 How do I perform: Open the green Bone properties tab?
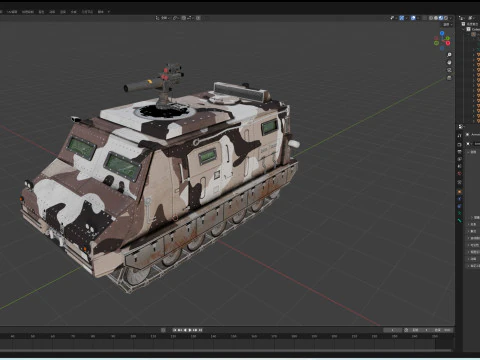pyautogui.click(x=459, y=220)
